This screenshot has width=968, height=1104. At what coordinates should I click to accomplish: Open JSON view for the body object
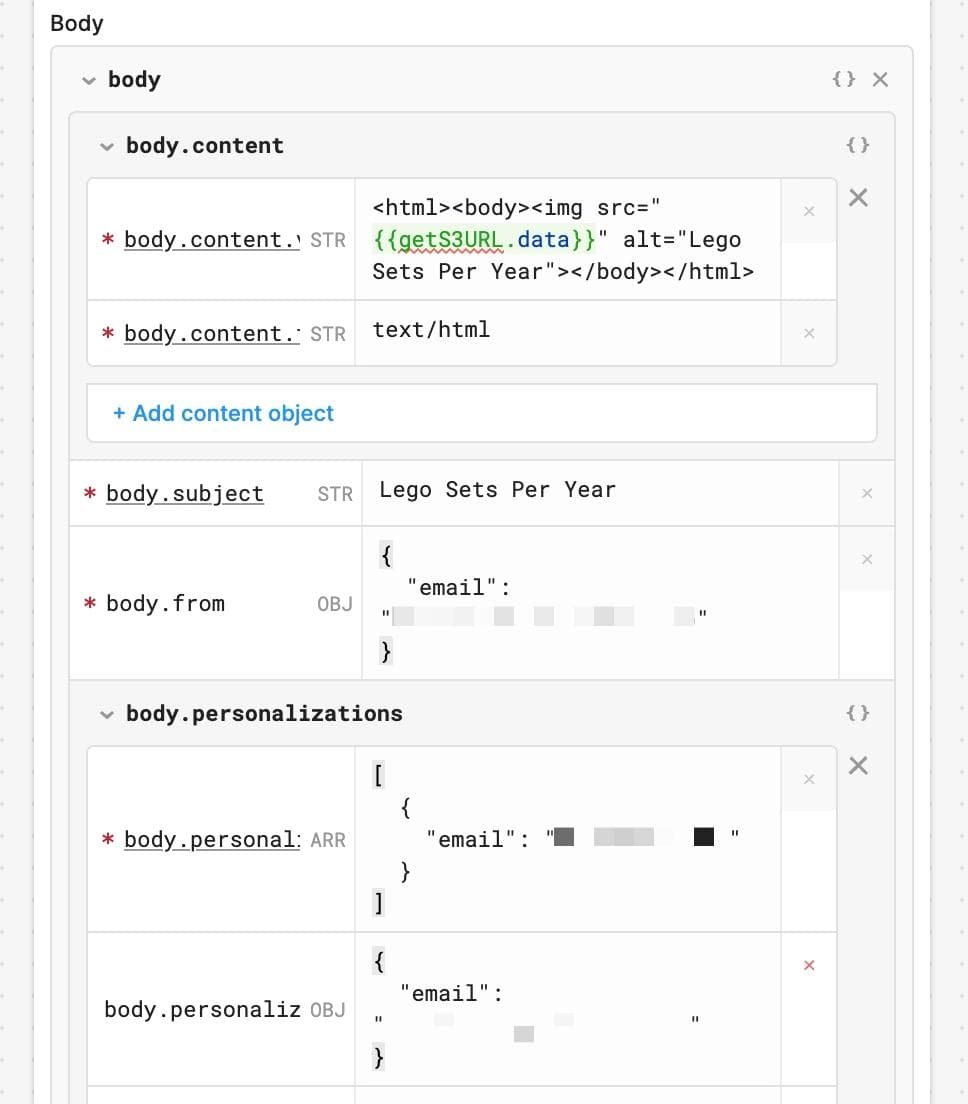point(844,79)
